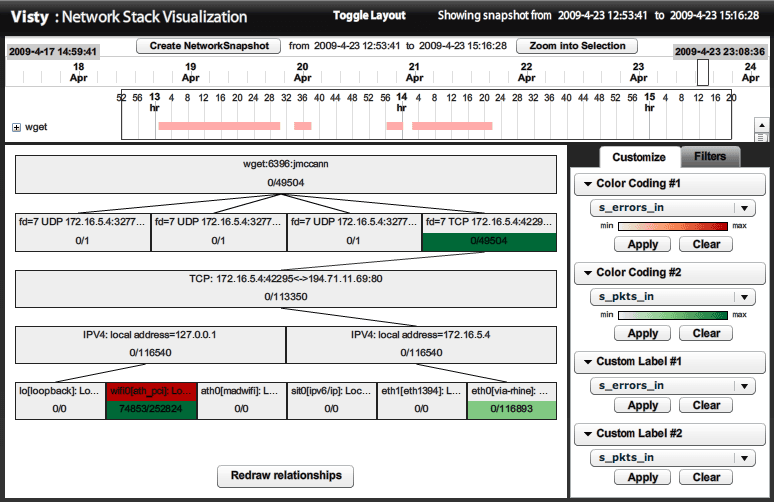Viewport: 774px width, 502px height.
Task: Collapse the Color Coding #1 section
Action: [x=585, y=184]
